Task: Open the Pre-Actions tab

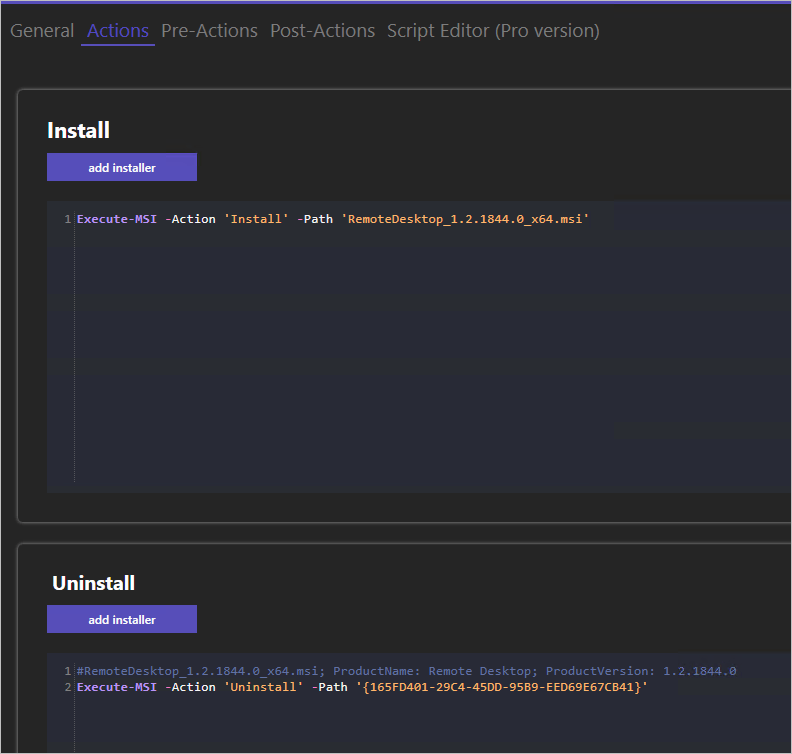Action: click(209, 31)
